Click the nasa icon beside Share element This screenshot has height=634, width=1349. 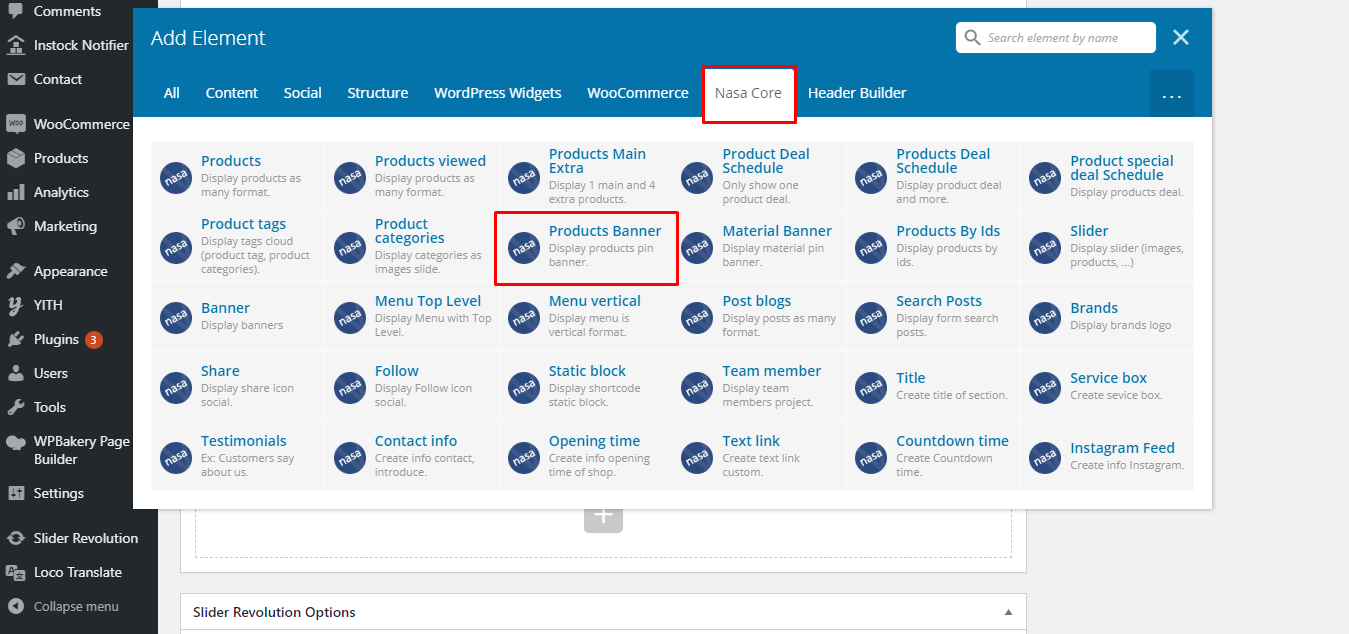point(176,388)
